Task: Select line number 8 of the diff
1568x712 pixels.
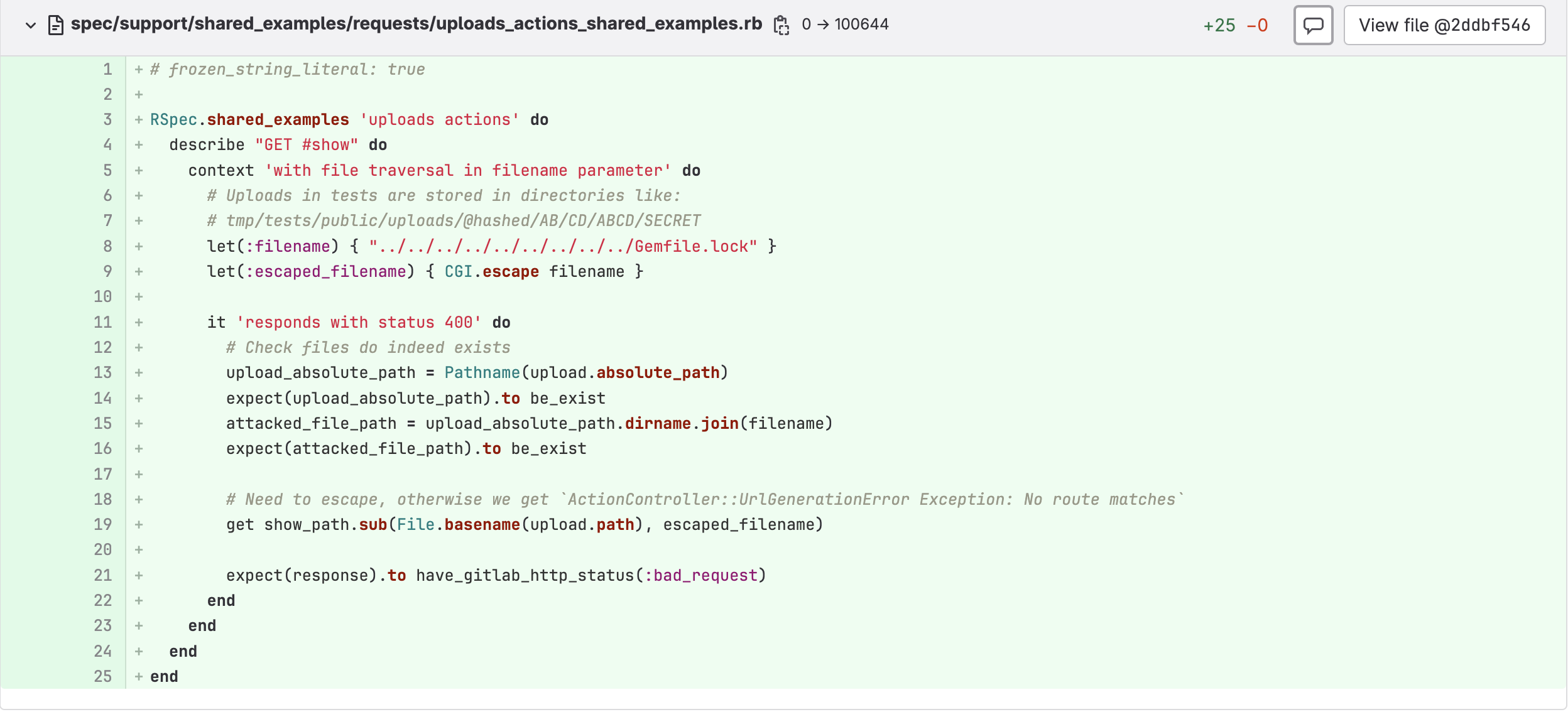Action: [107, 246]
